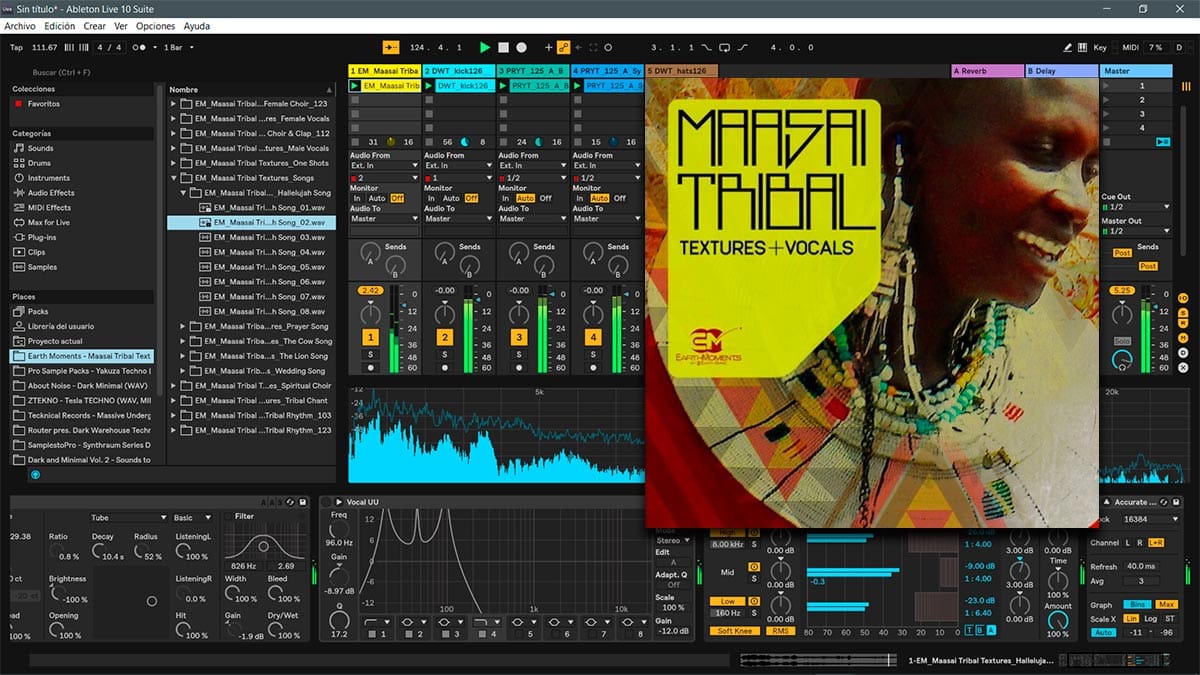The height and width of the screenshot is (675, 1200).
Task: Toggle the track 4 activator button
Action: point(592,338)
